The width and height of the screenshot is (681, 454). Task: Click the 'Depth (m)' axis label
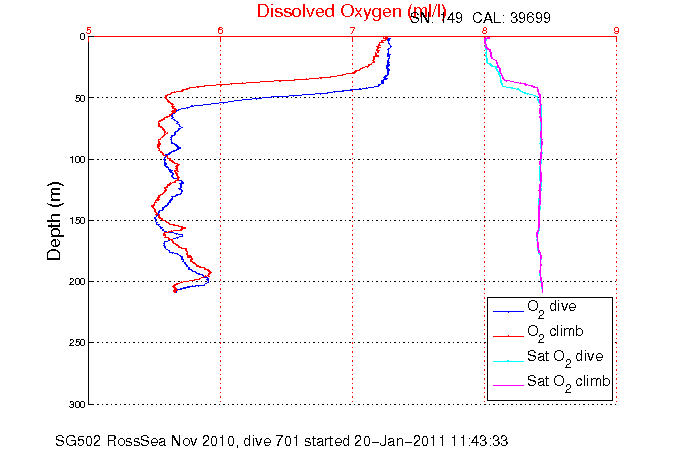55,221
